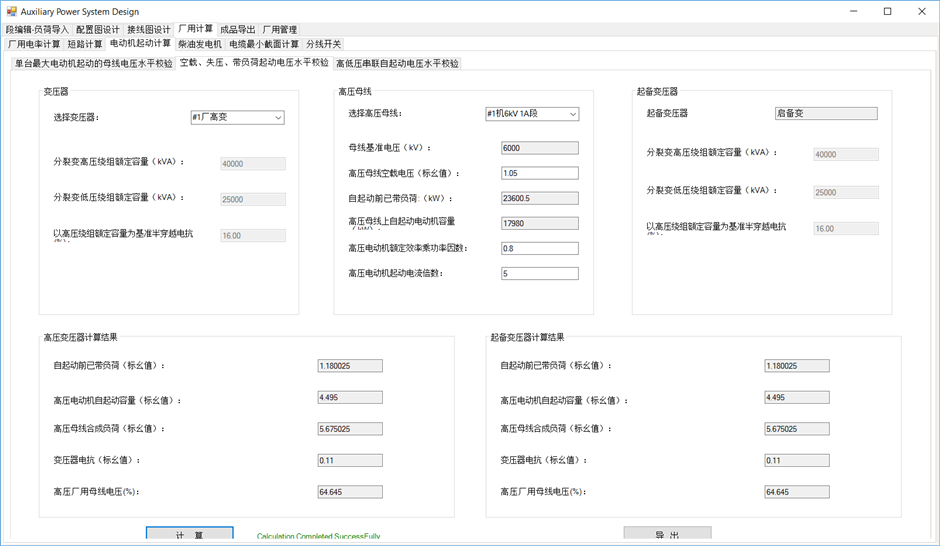
Task: Open the 段编辑-负荷导入 tab
Action: tap(37, 29)
